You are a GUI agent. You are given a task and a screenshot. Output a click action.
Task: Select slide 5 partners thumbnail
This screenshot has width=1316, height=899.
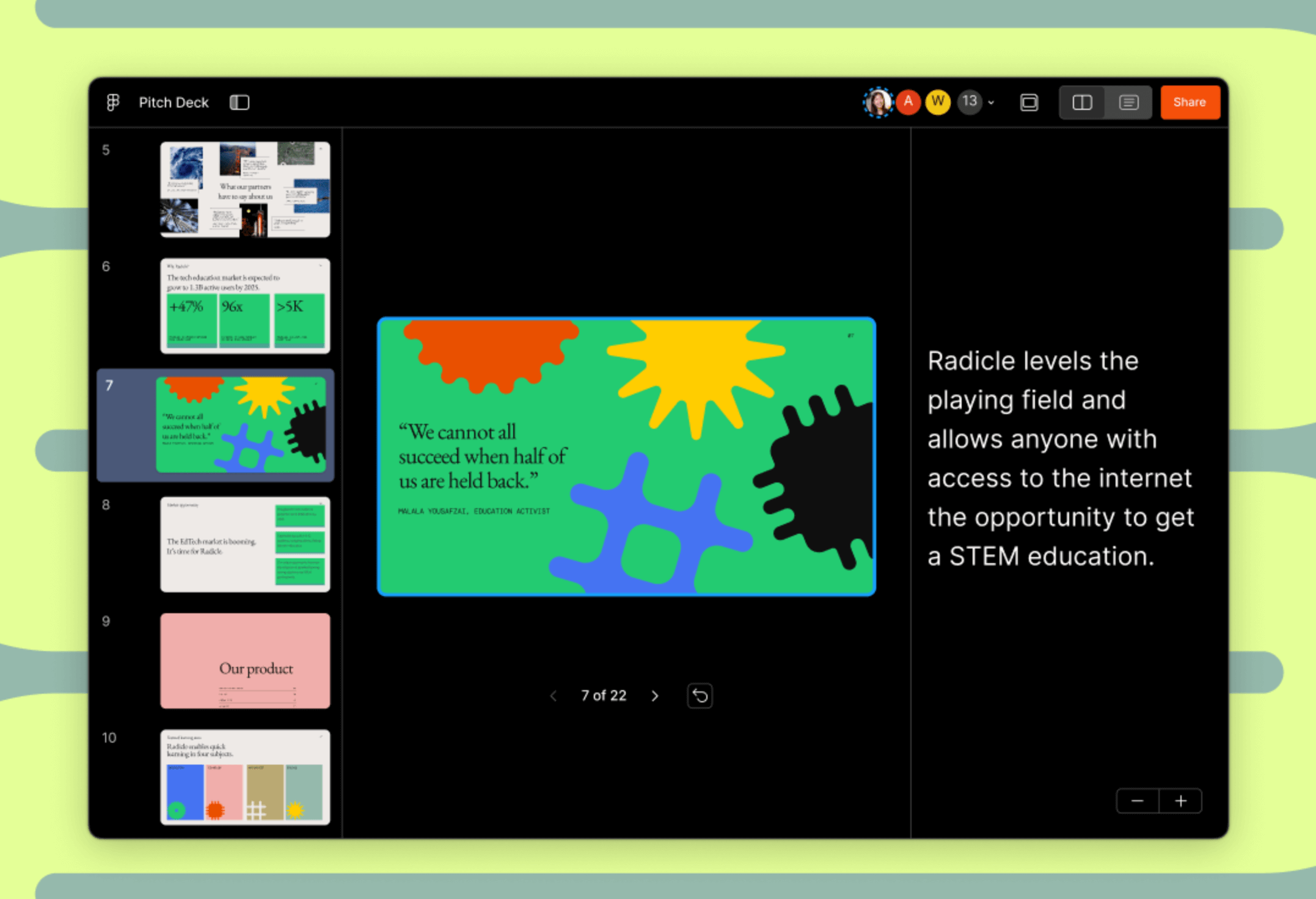pyautogui.click(x=245, y=189)
